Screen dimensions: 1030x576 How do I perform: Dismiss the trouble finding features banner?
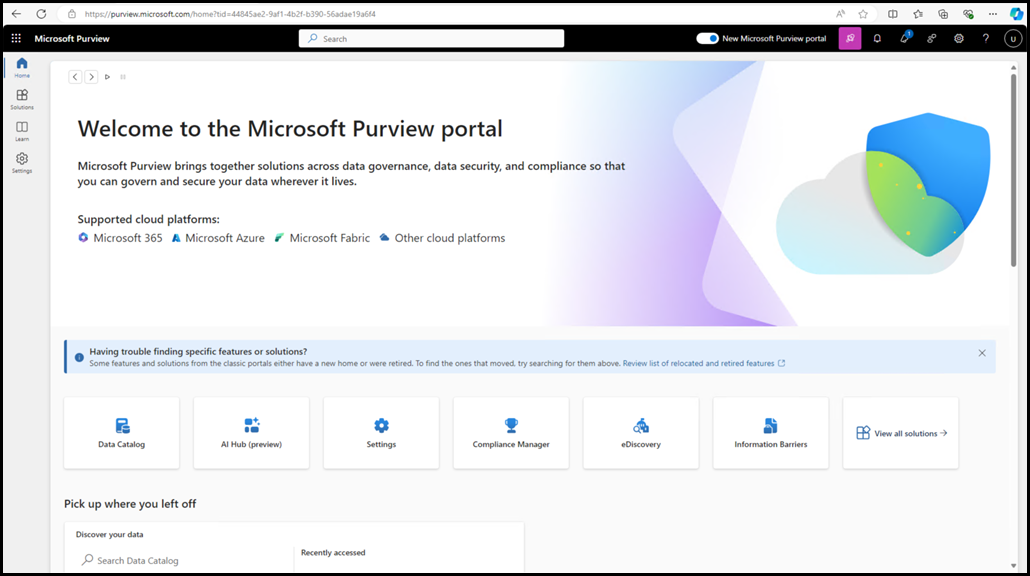pyautogui.click(x=982, y=353)
